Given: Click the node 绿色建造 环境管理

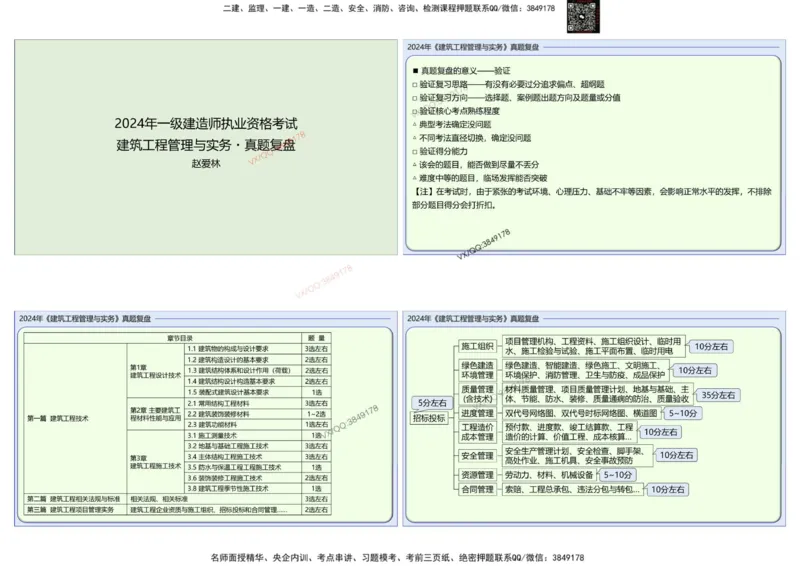Looking at the screenshot, I should 477,370.
